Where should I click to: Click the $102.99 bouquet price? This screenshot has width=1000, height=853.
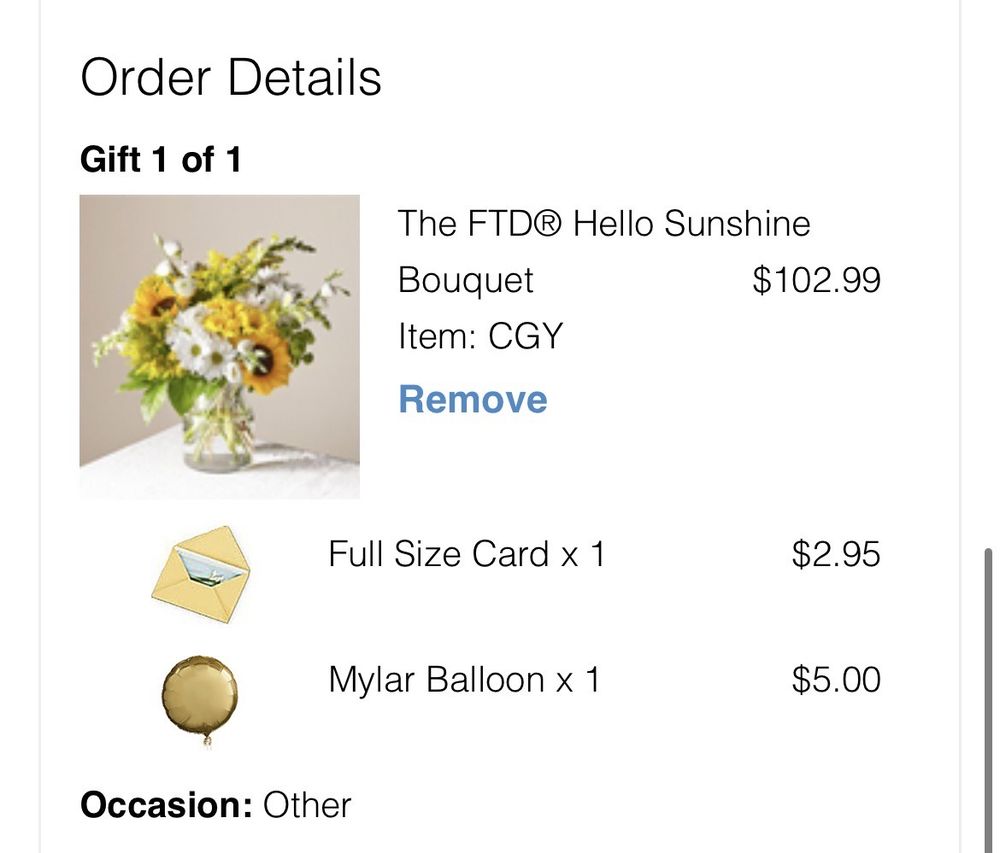tap(816, 280)
